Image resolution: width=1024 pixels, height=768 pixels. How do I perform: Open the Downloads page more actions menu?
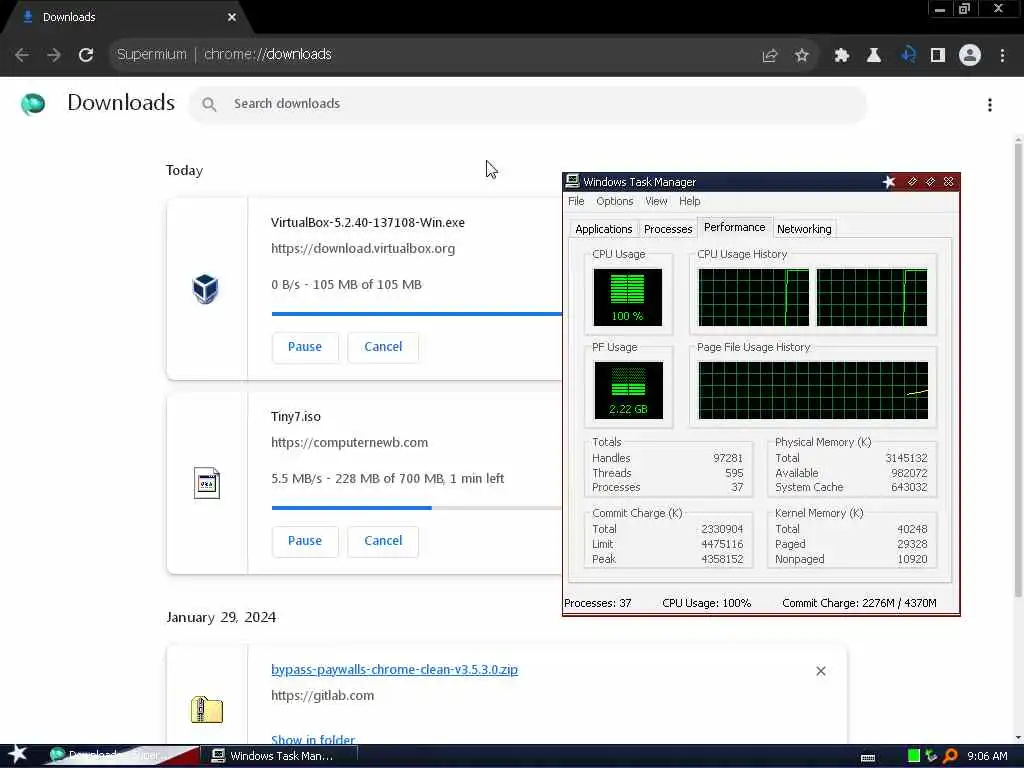click(x=990, y=105)
